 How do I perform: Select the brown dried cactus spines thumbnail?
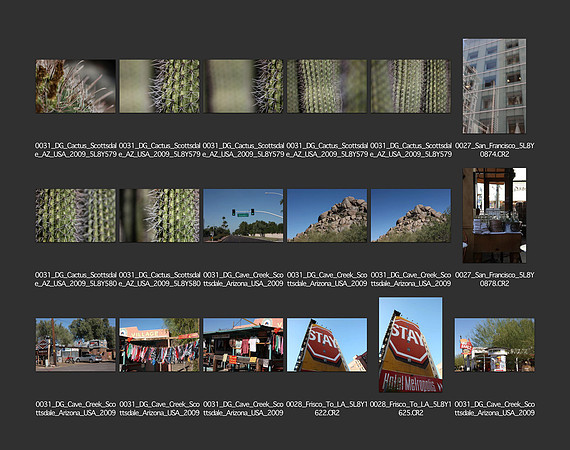76,86
